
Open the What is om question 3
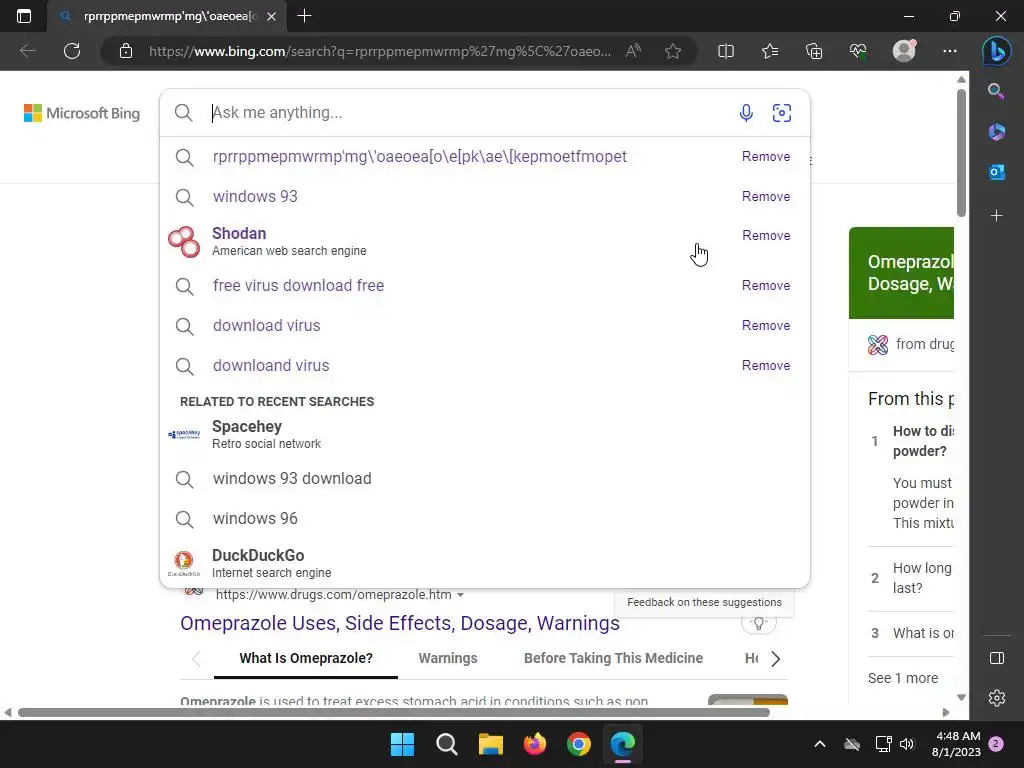(x=923, y=633)
